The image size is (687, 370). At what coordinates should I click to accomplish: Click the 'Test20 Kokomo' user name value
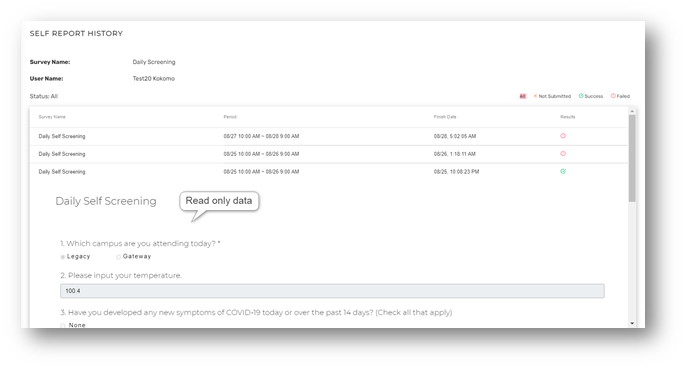[153, 78]
